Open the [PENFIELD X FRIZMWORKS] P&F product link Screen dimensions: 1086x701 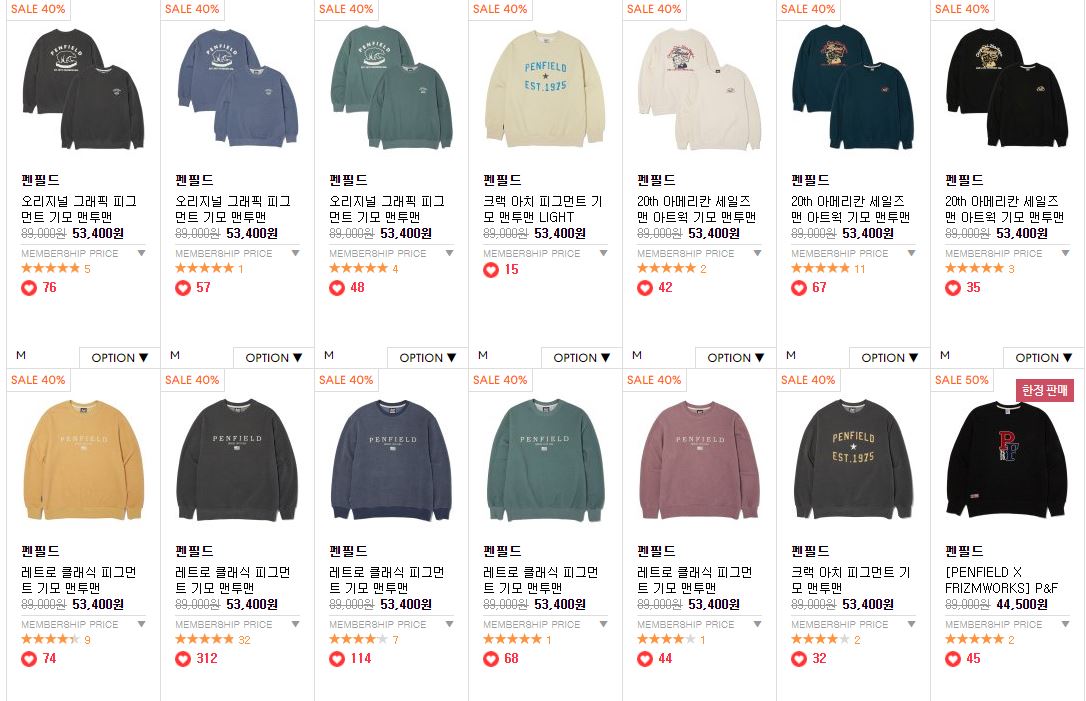click(1002, 580)
